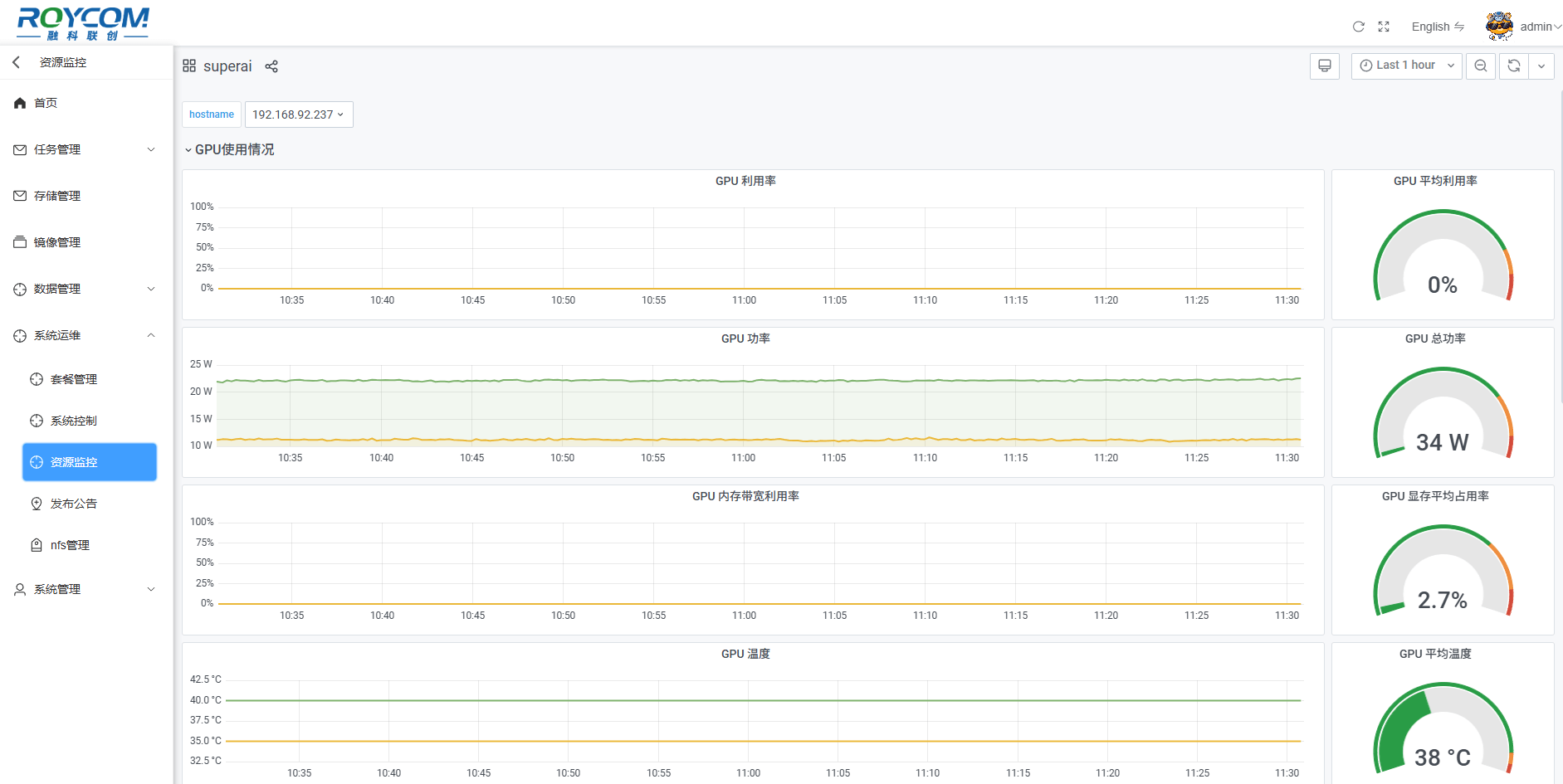Switch language using the English toggle
The image size is (1563, 784).
click(x=1438, y=27)
